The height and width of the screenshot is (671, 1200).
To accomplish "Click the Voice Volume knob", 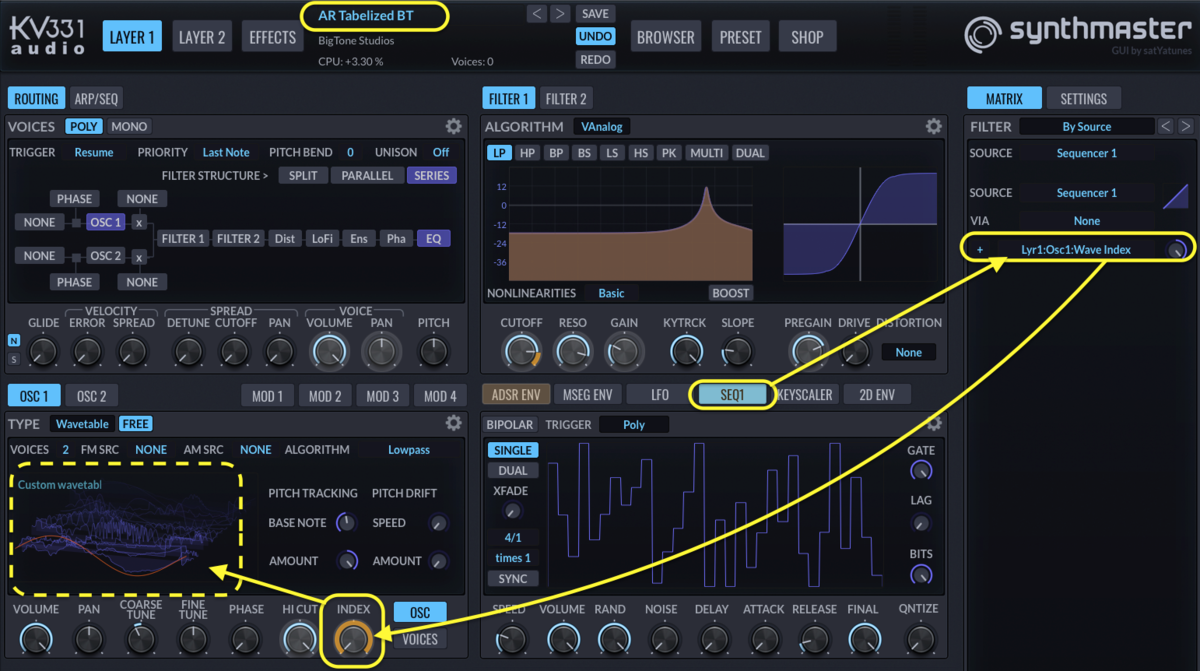I will click(329, 351).
